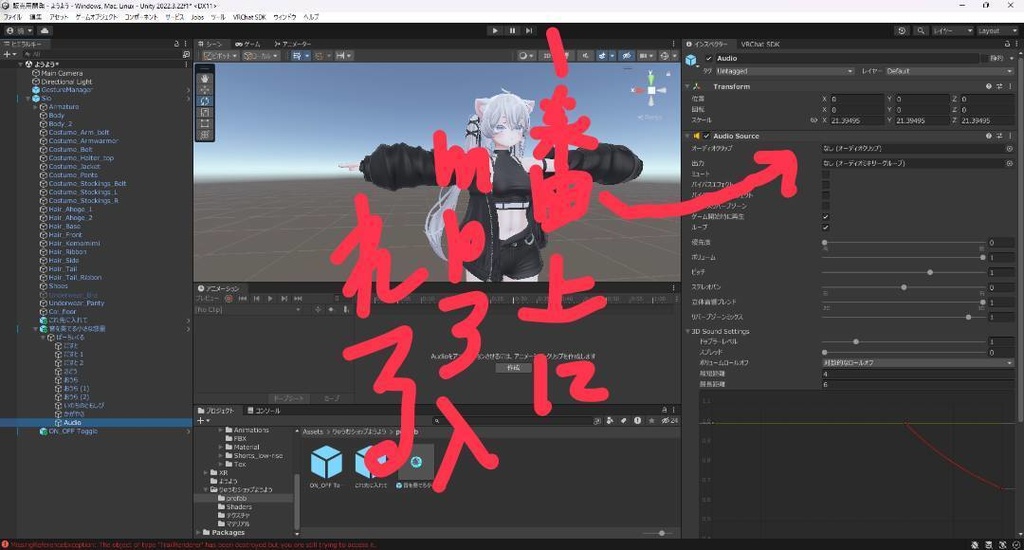Open the Layers dropdown in the top bar
The height and width of the screenshot is (550, 1024).
pos(952,31)
